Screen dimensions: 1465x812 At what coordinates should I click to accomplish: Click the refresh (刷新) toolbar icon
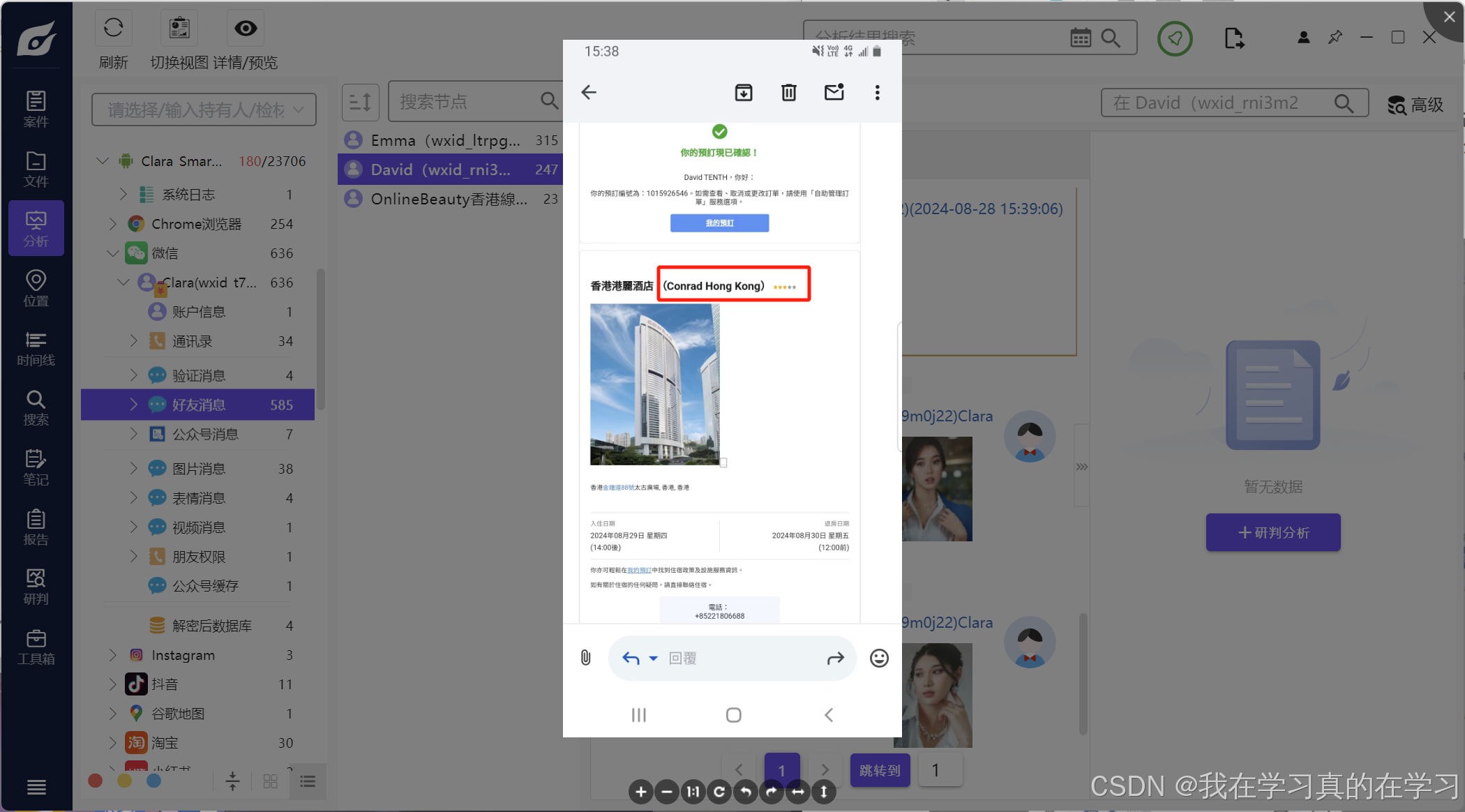(x=113, y=29)
